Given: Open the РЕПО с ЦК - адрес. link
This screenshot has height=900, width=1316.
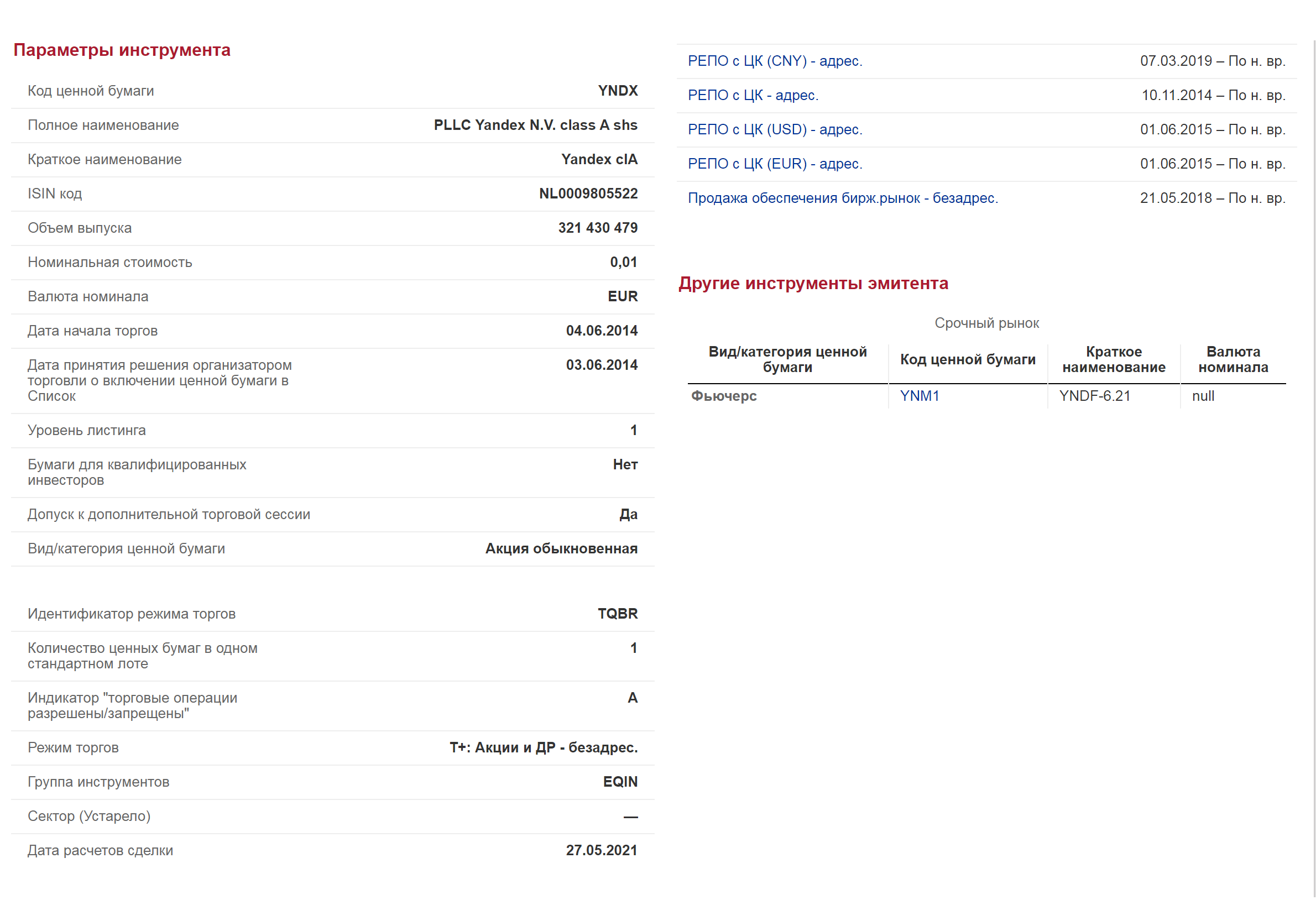Looking at the screenshot, I should (753, 95).
